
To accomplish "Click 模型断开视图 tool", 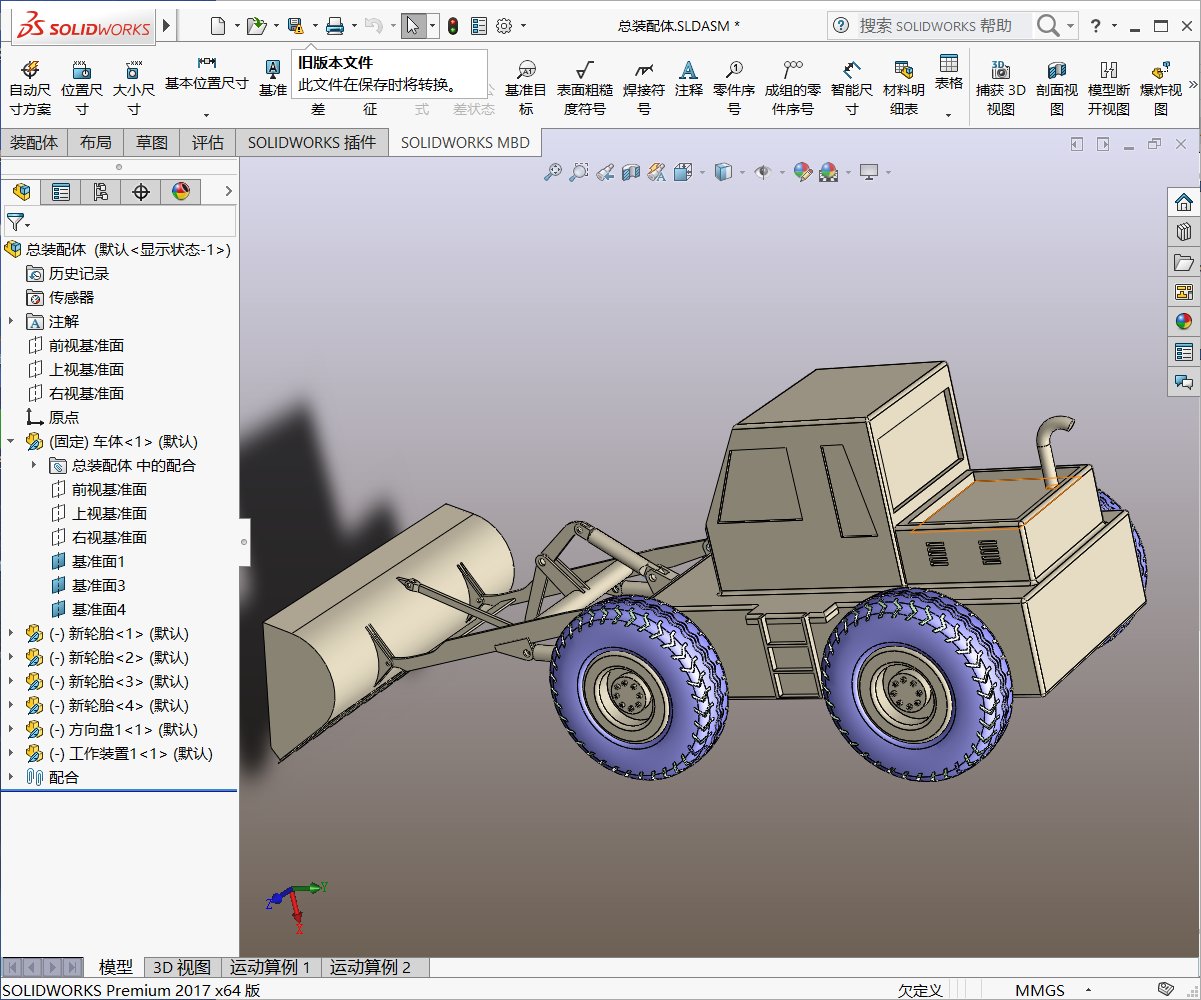I will 1109,87.
